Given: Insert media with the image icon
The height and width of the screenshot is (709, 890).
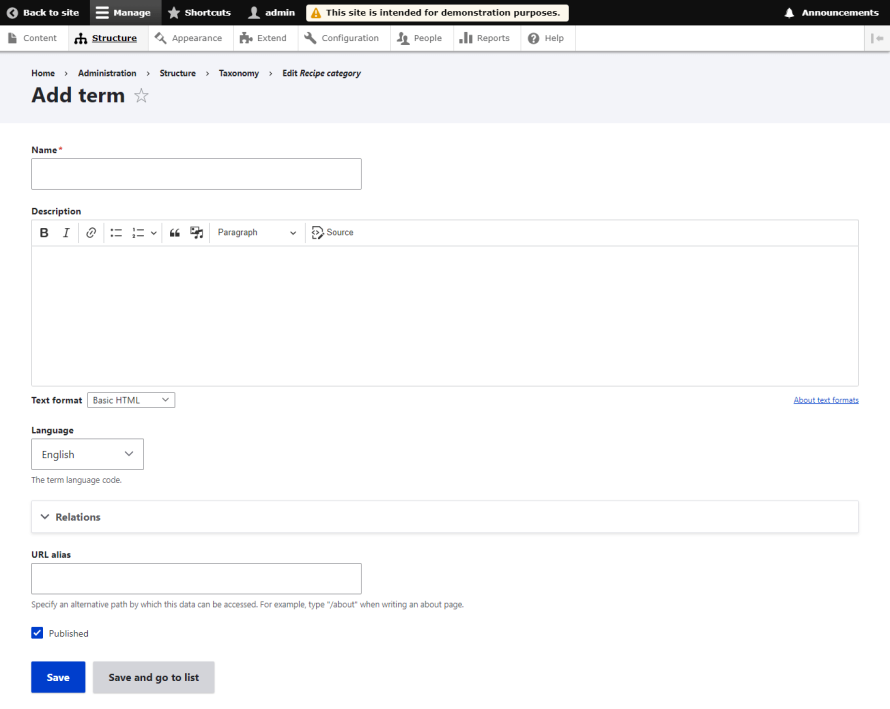Looking at the screenshot, I should click(x=196, y=233).
